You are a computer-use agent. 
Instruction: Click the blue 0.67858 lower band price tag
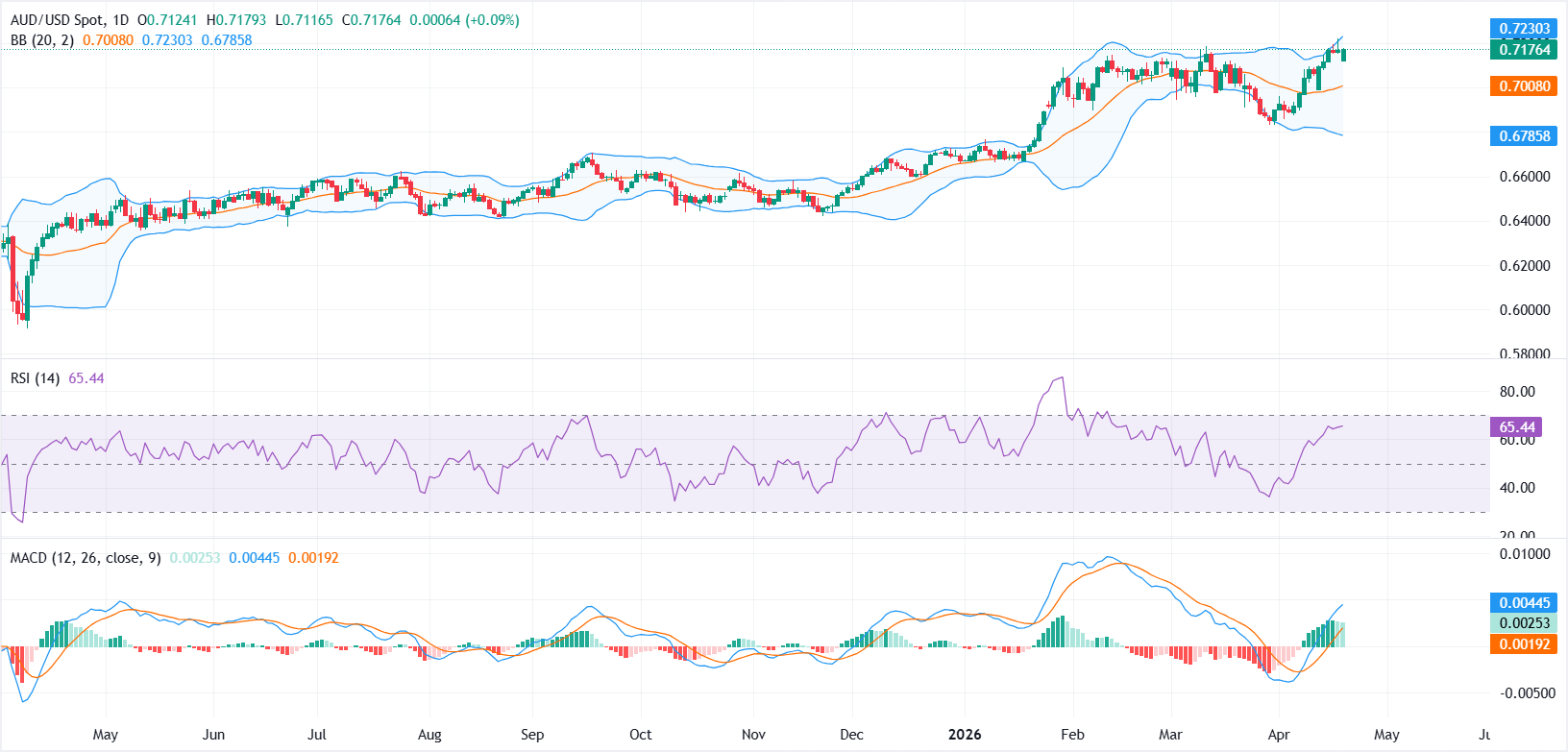[1524, 136]
